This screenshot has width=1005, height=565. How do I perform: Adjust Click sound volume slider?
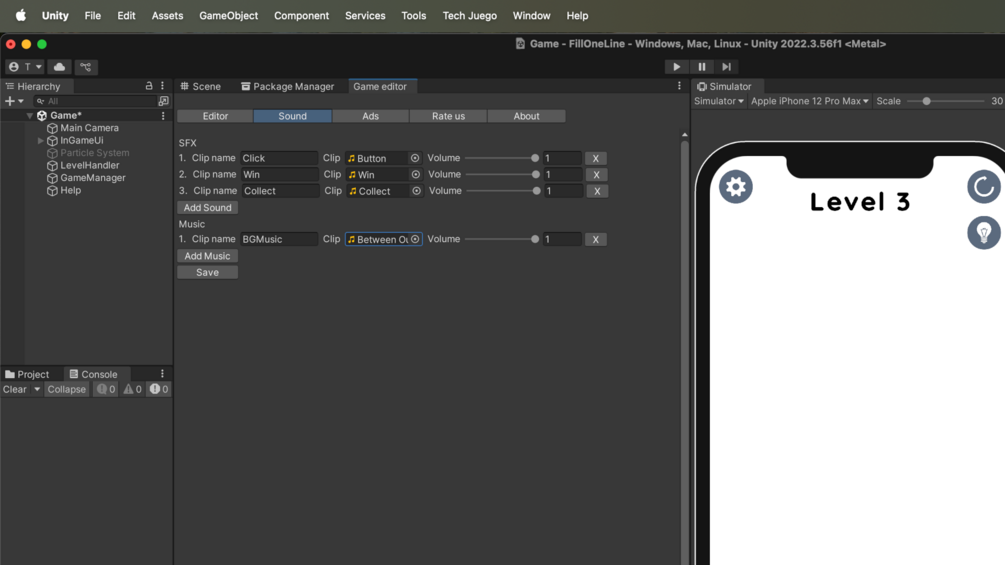tap(502, 158)
